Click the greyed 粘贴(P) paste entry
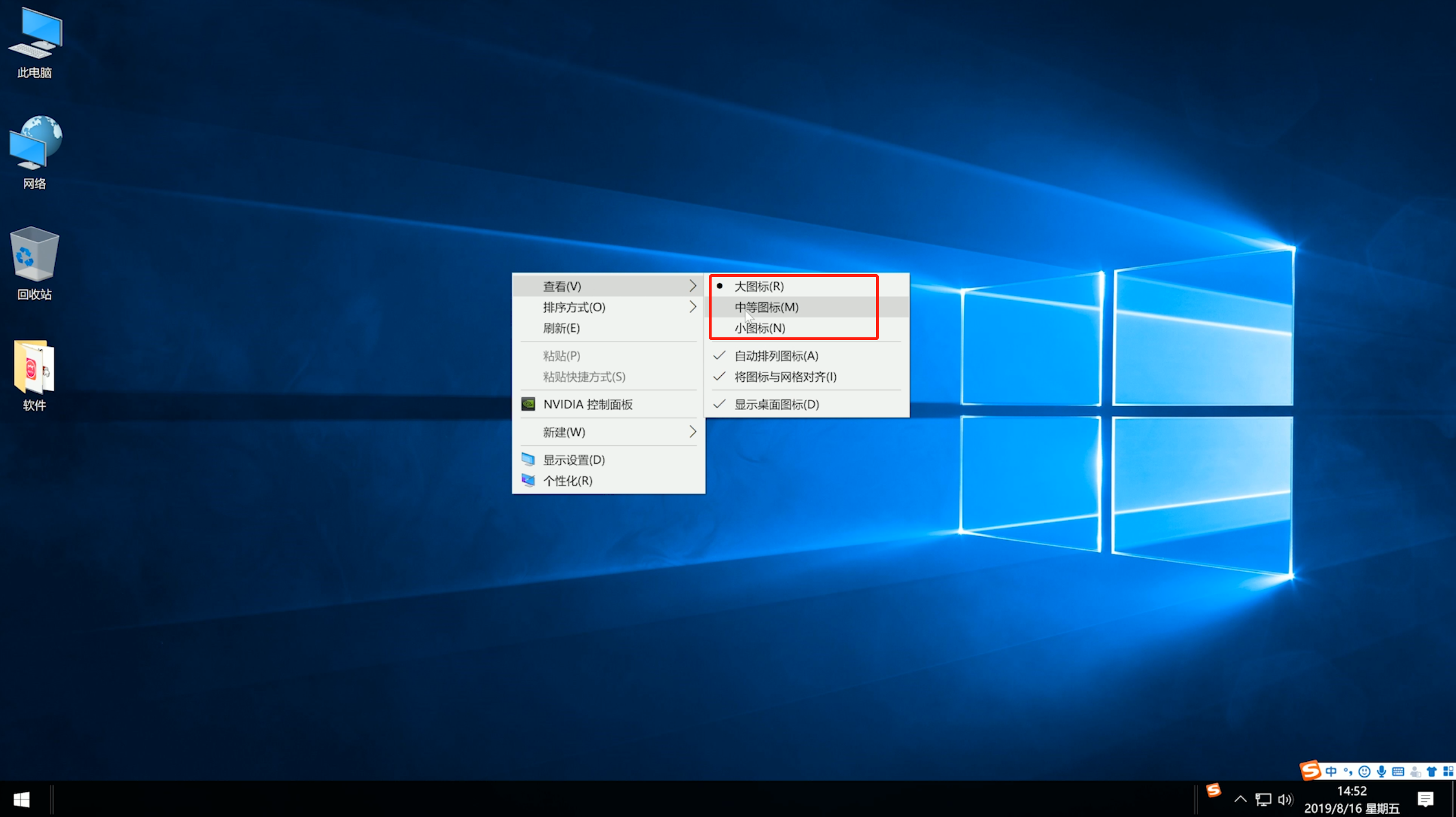Screen dimensions: 1456x817 (x=608, y=355)
